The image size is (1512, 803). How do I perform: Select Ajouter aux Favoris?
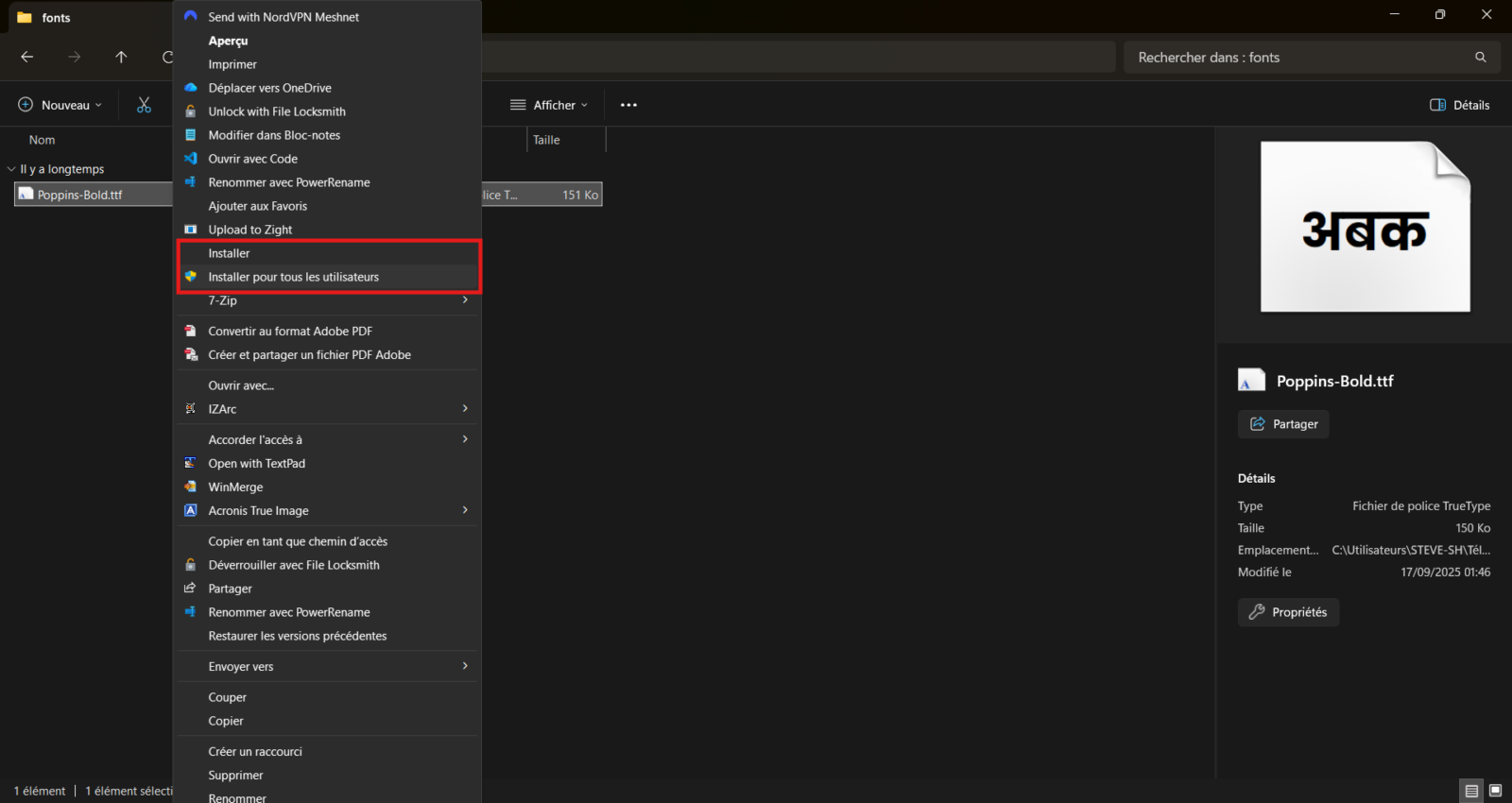click(x=327, y=206)
